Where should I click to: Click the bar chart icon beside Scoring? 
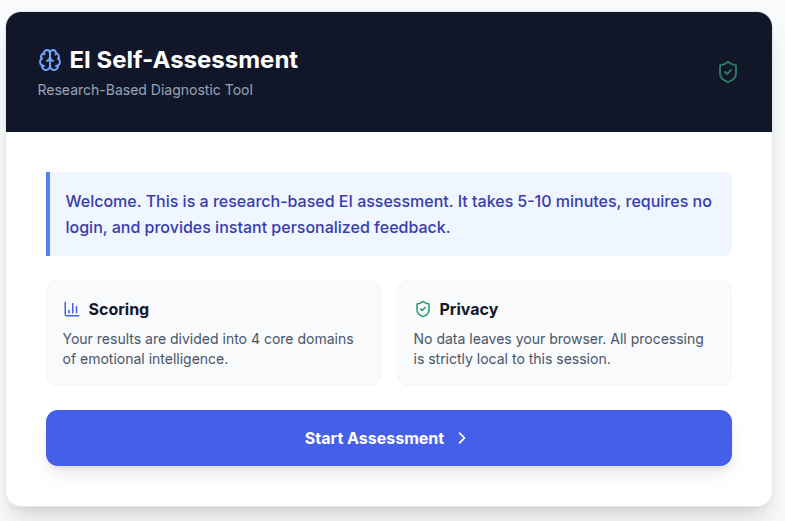(72, 309)
